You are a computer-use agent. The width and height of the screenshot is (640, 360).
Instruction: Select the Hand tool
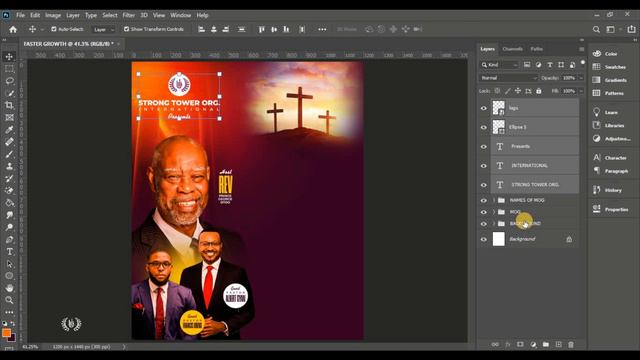9,288
